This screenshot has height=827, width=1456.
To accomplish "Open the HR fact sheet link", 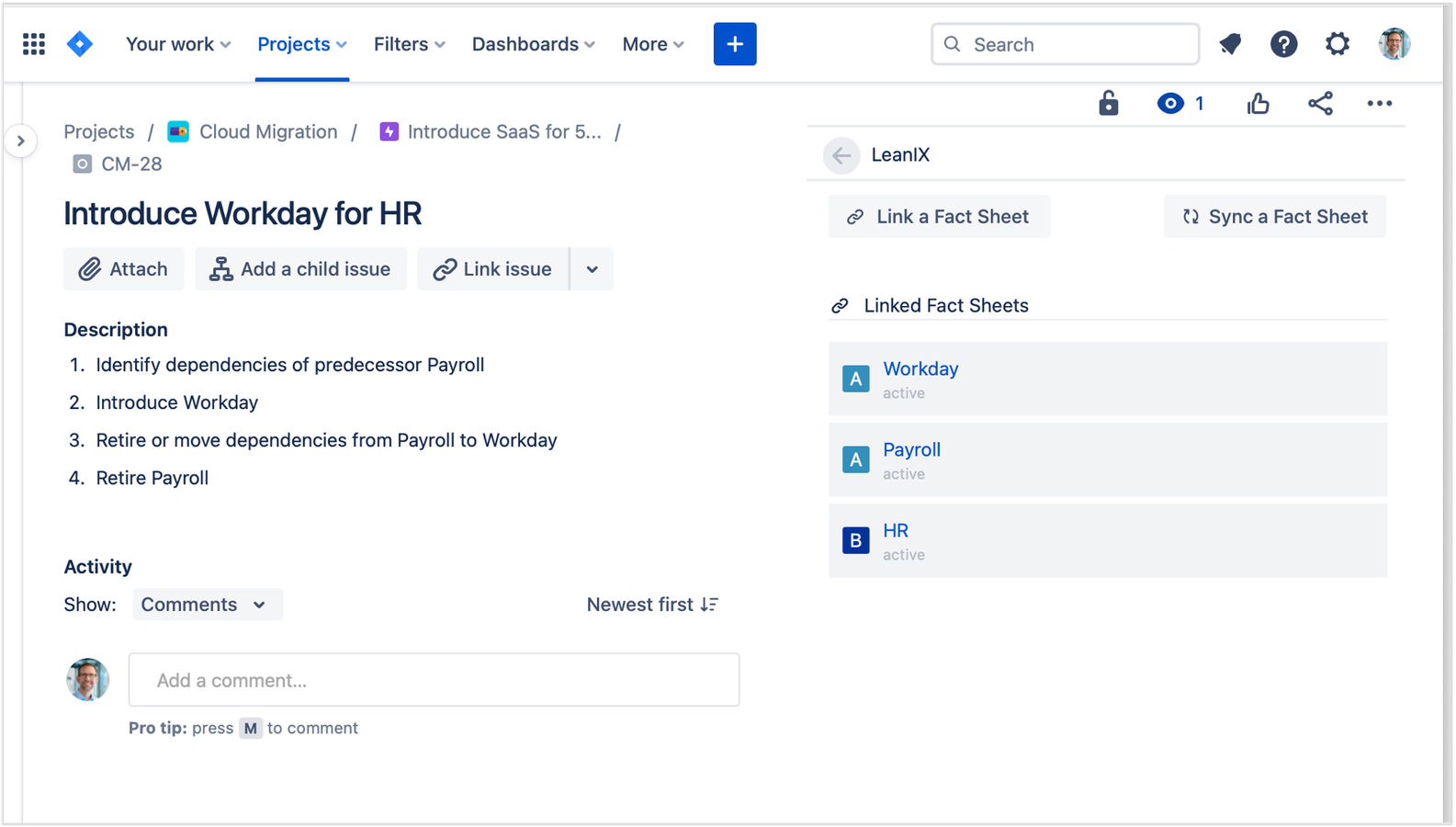I will 896,531.
